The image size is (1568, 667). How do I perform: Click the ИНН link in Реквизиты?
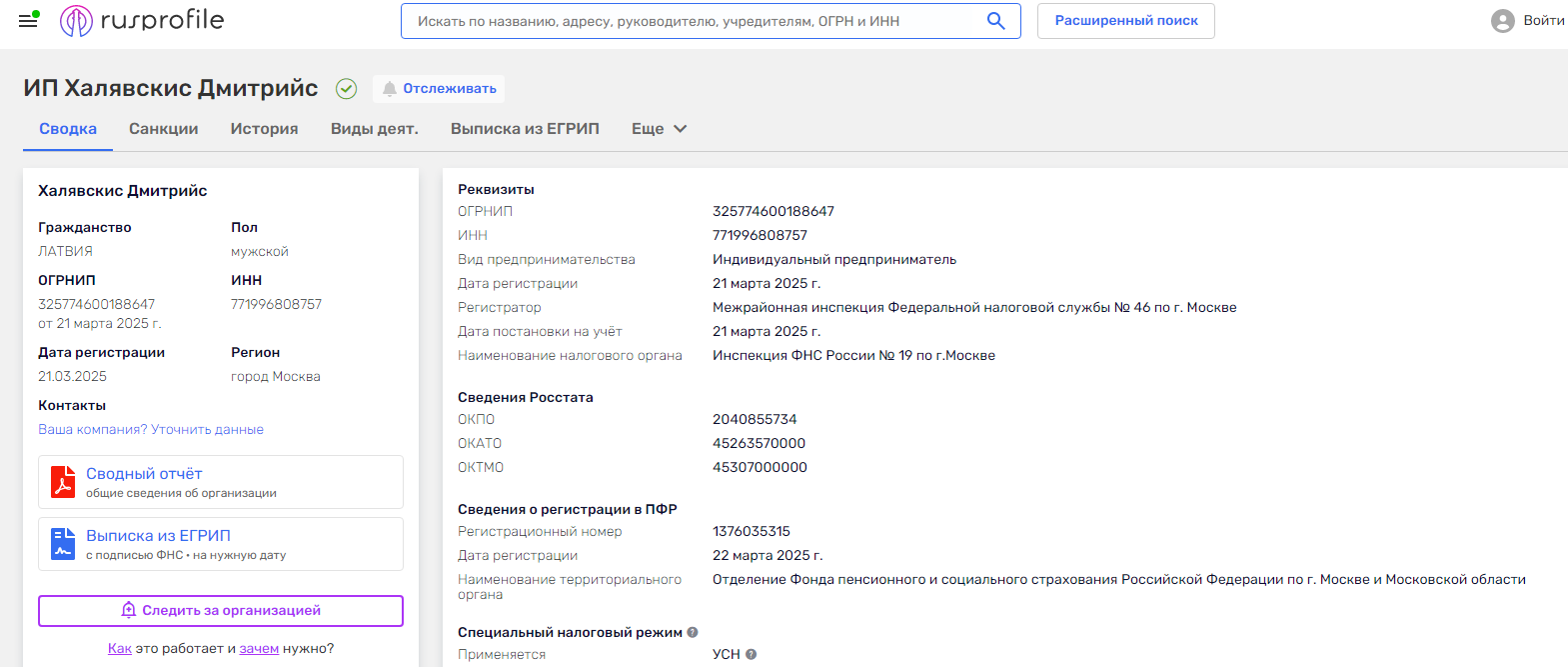point(473,235)
